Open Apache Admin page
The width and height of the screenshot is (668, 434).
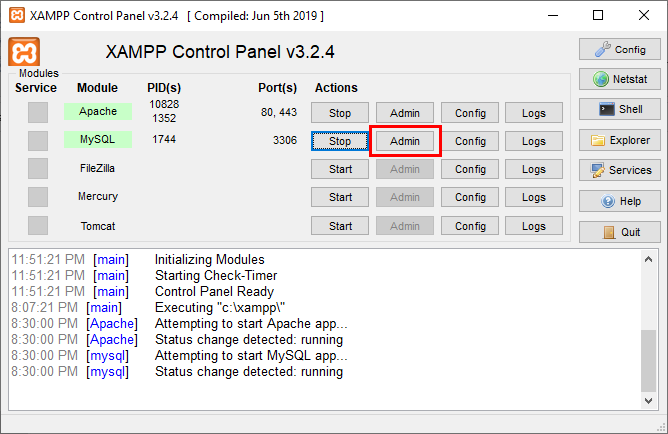405,113
